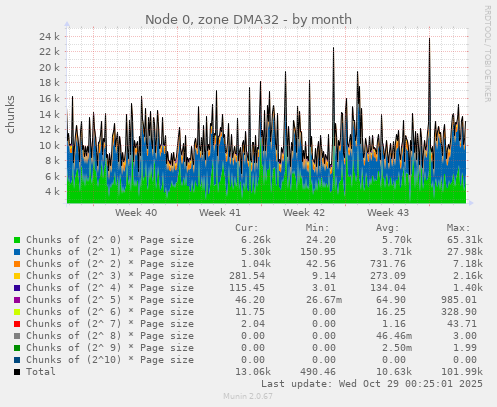Click the 'Cur:' column header
Viewport: 497px width, 407px height.
click(247, 228)
